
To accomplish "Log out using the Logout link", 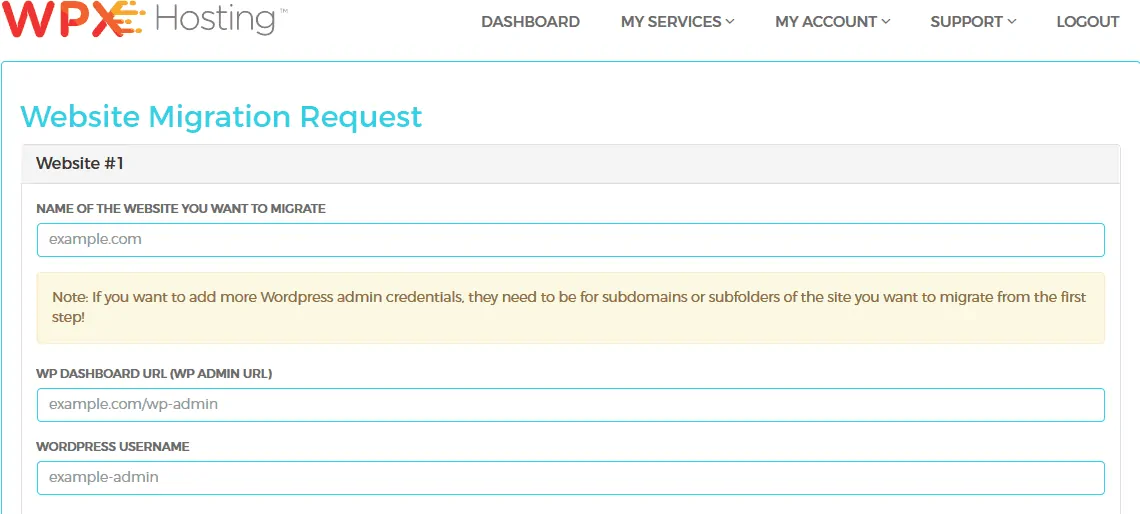I will (x=1088, y=22).
